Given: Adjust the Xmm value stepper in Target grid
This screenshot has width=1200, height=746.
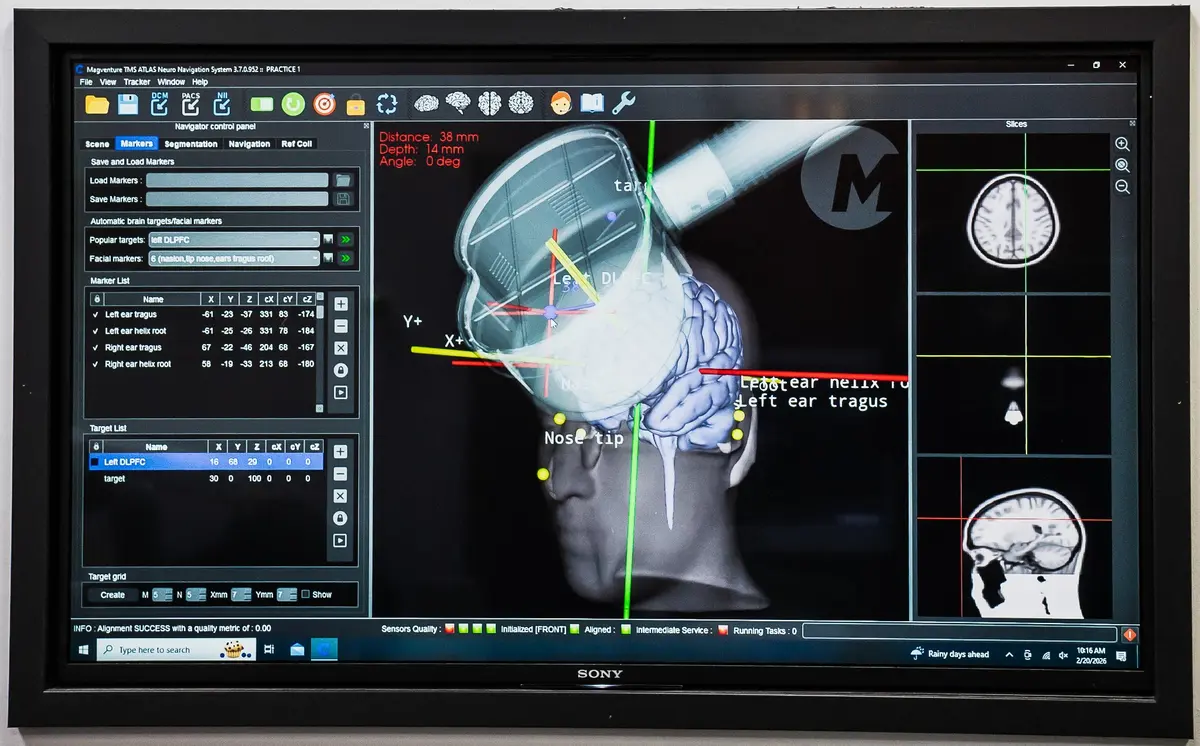Looking at the screenshot, I should click(241, 595).
